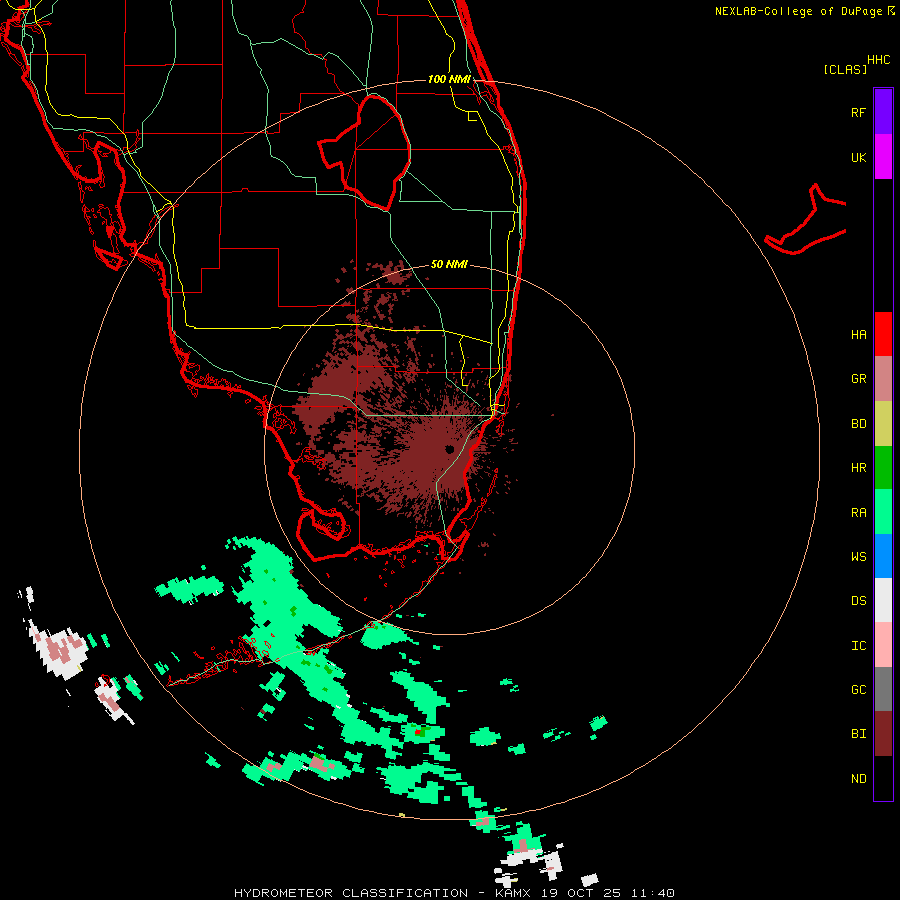This screenshot has width=900, height=900.
Task: Click the IC legend label
Action: [858, 646]
